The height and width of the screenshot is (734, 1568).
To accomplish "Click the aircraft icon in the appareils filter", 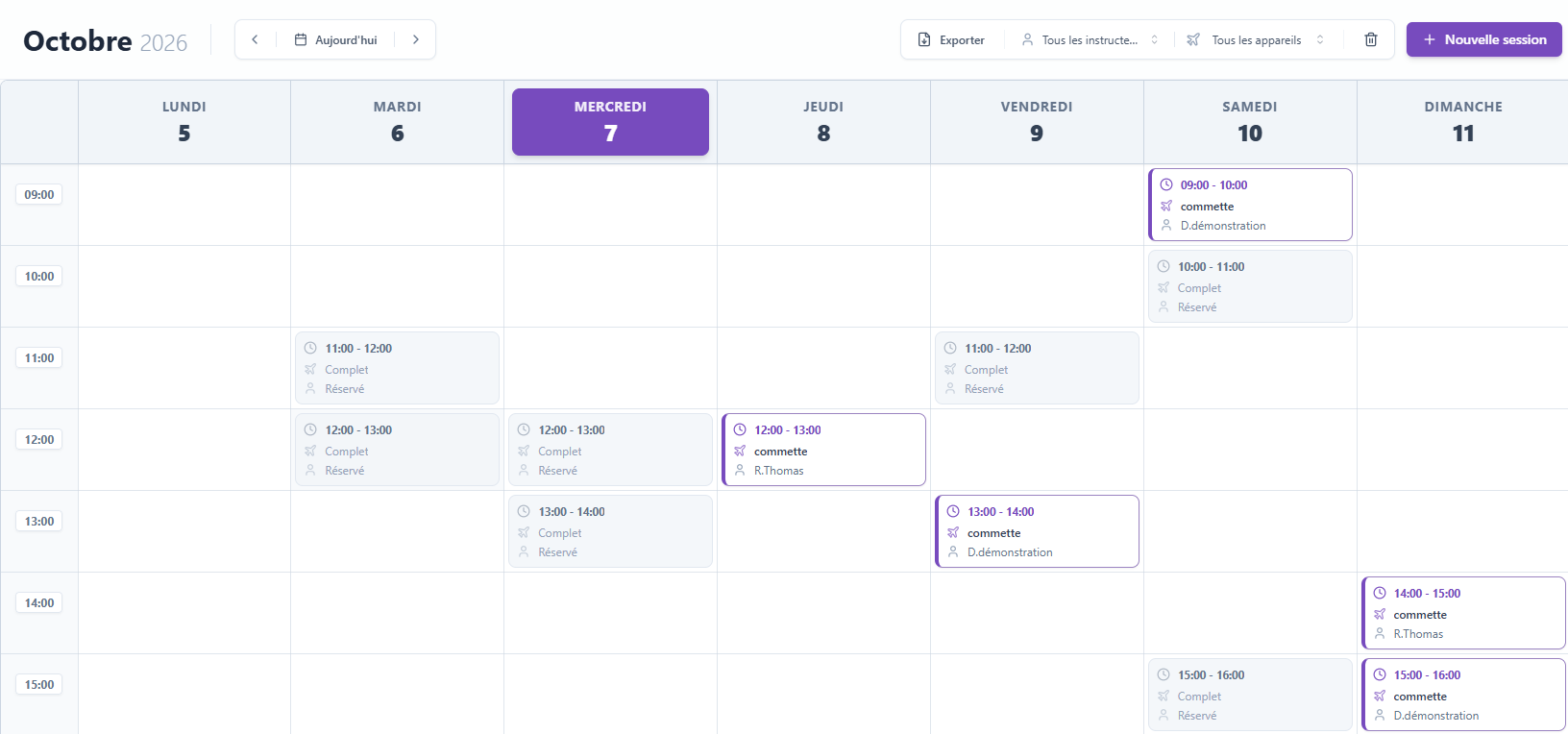I will point(1193,39).
